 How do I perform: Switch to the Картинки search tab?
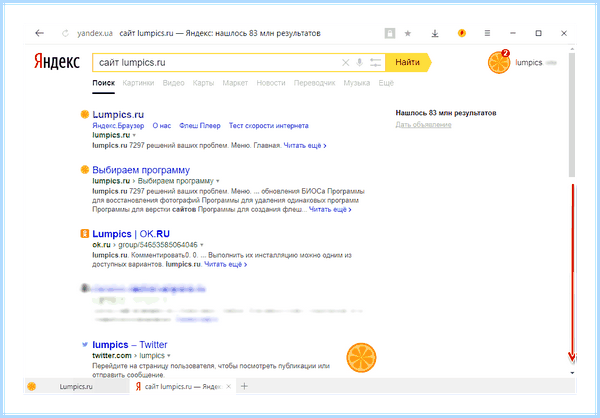pos(138,83)
